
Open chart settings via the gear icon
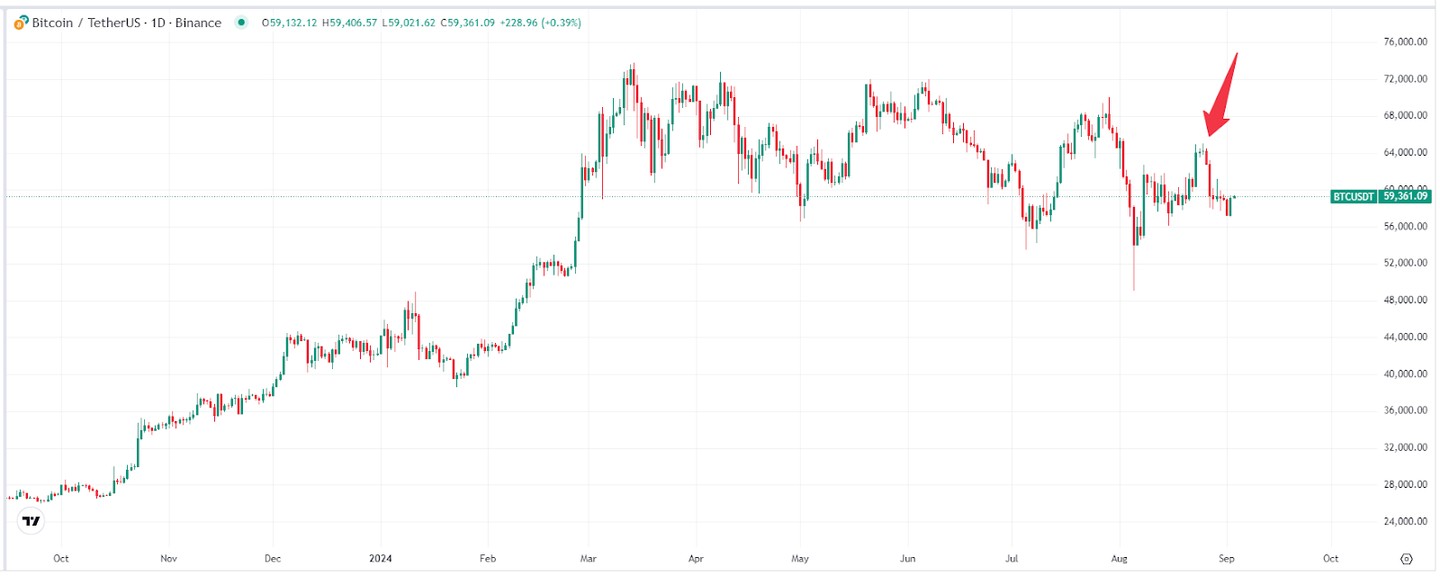[1406, 559]
